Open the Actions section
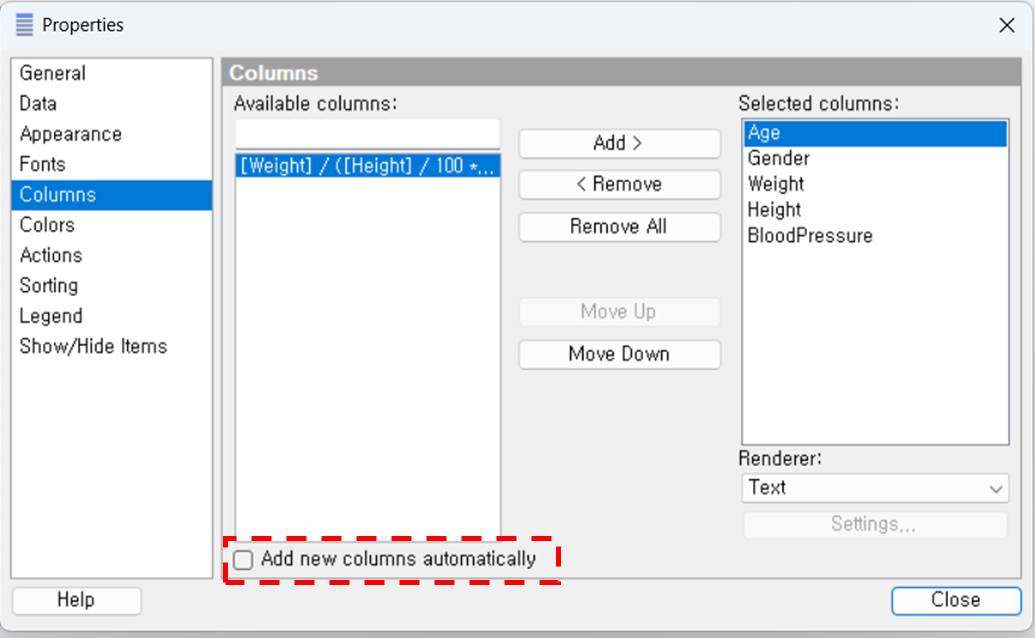The width and height of the screenshot is (1035, 638). click(x=112, y=255)
